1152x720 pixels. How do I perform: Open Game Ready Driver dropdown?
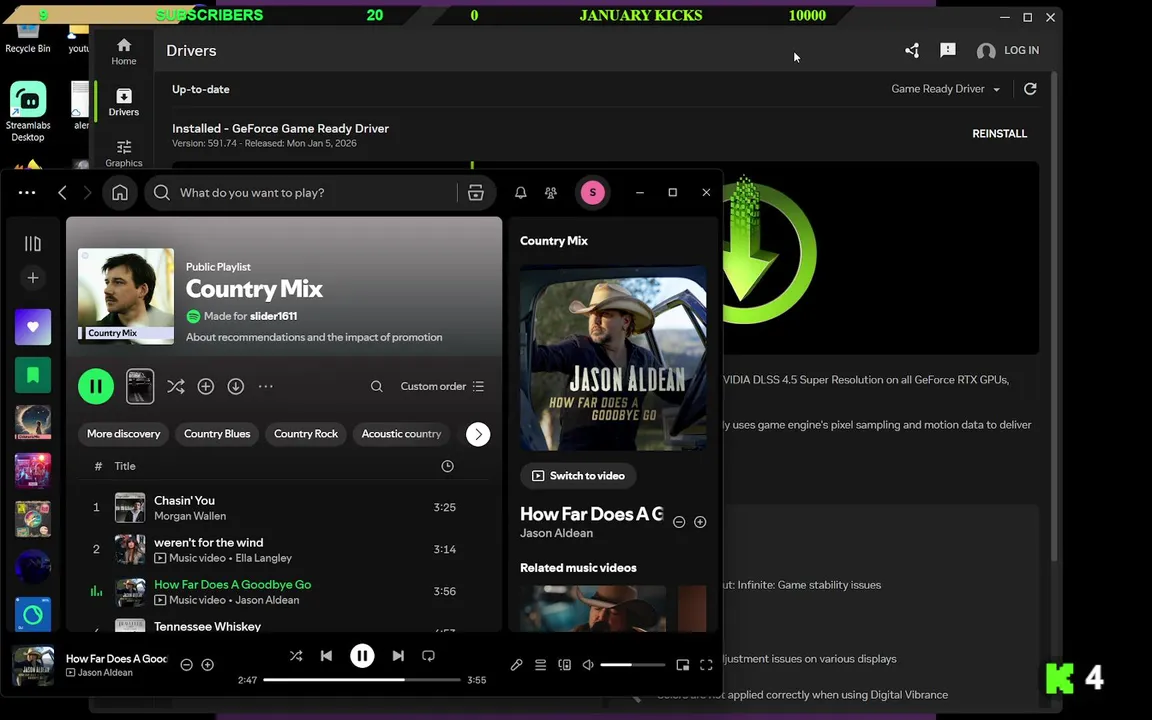(x=946, y=89)
